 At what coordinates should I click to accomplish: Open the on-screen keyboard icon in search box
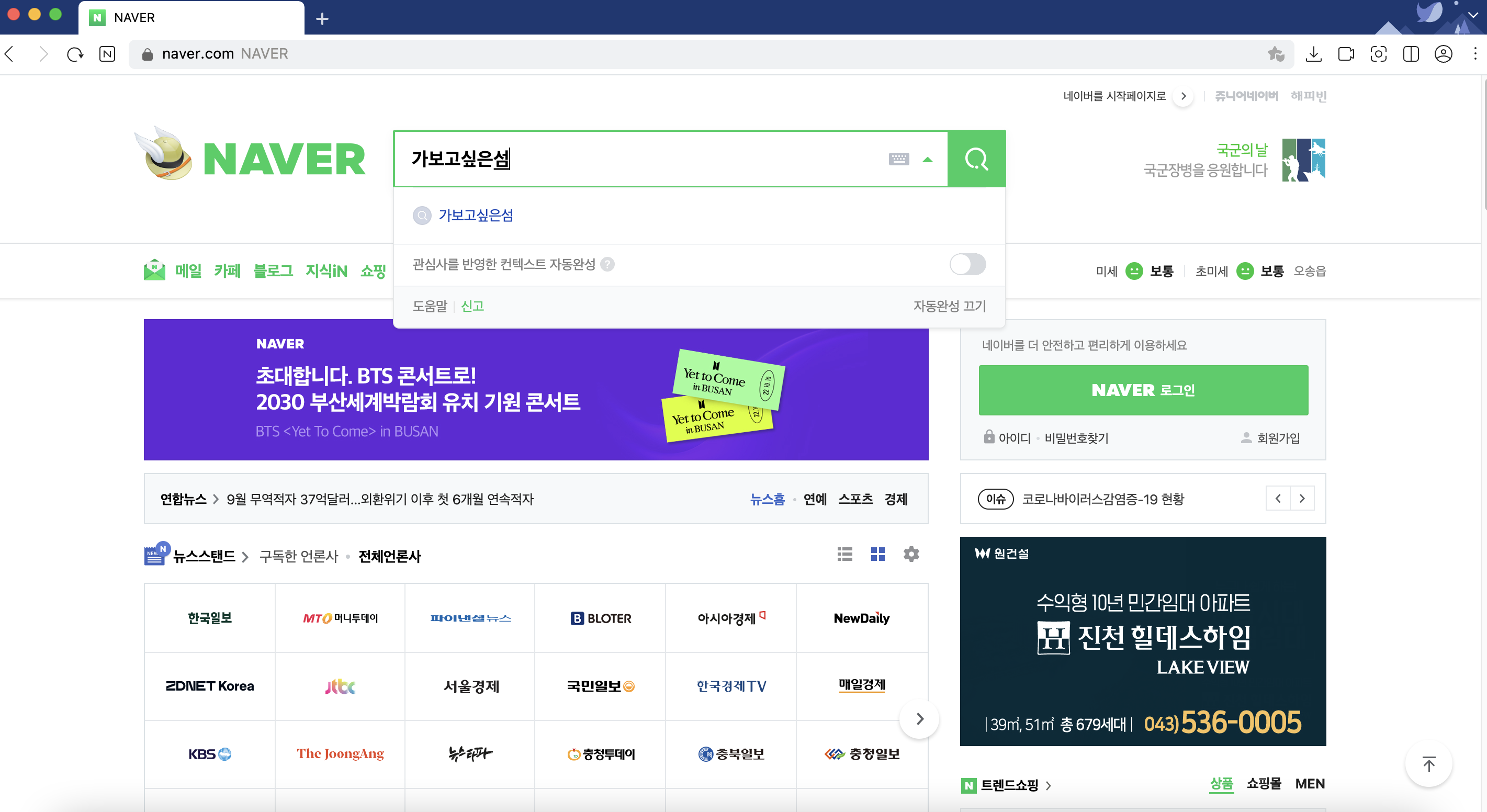pos(898,159)
